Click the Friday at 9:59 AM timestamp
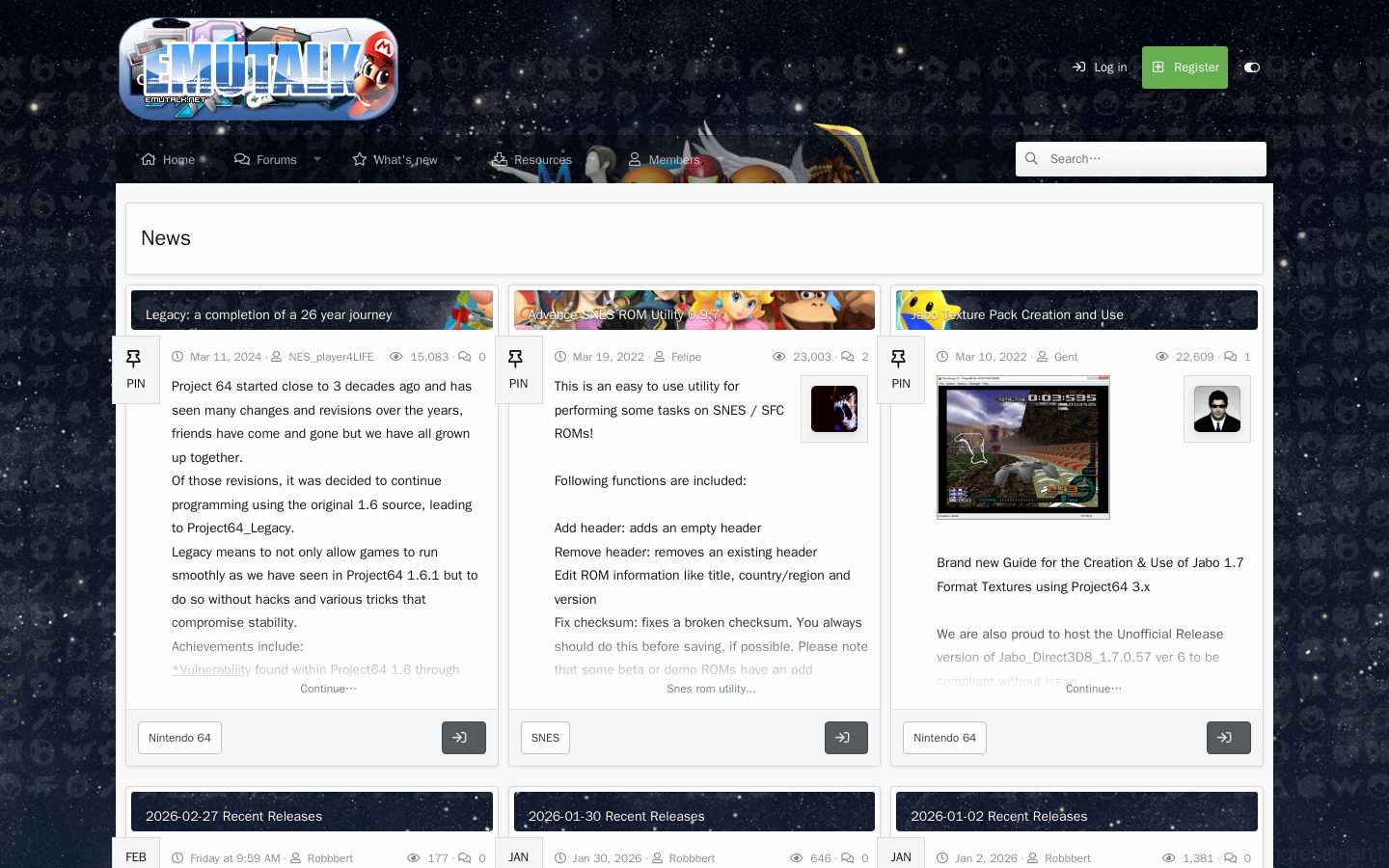Image resolution: width=1389 pixels, height=868 pixels. (235, 858)
